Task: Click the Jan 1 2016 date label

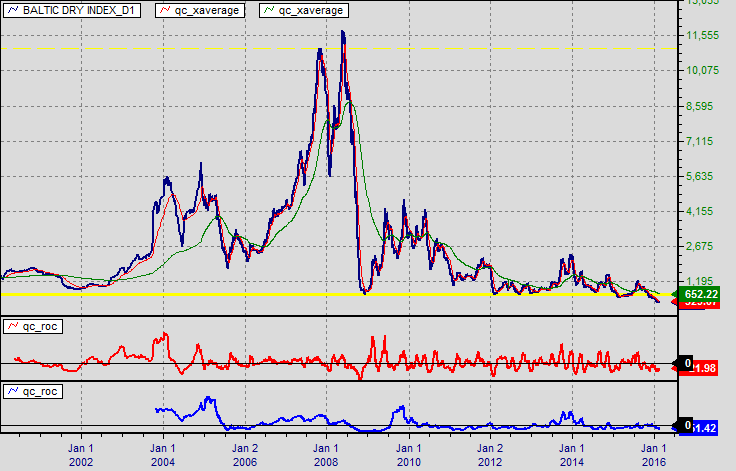Action: coord(654,455)
